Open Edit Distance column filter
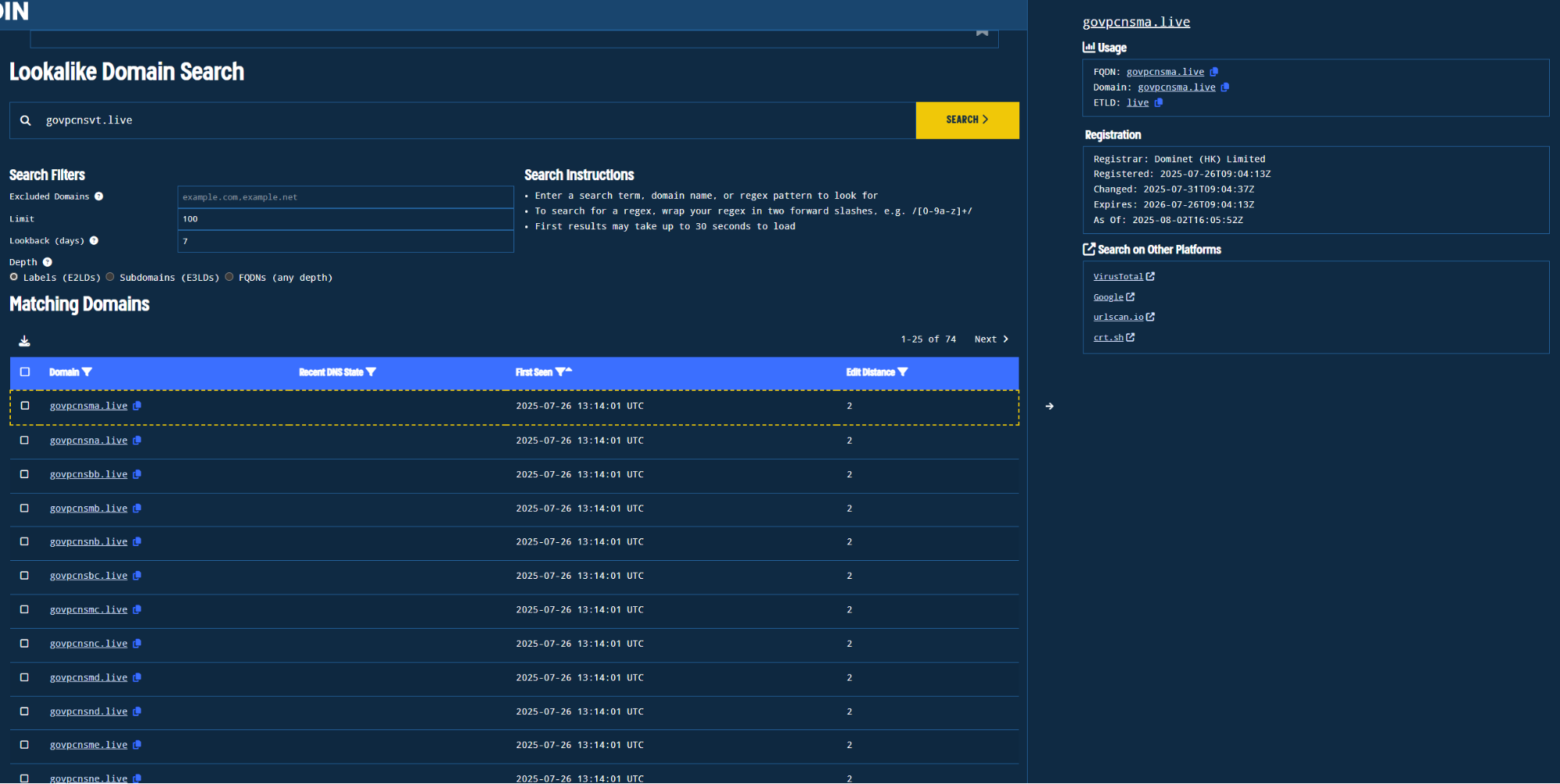 [903, 372]
